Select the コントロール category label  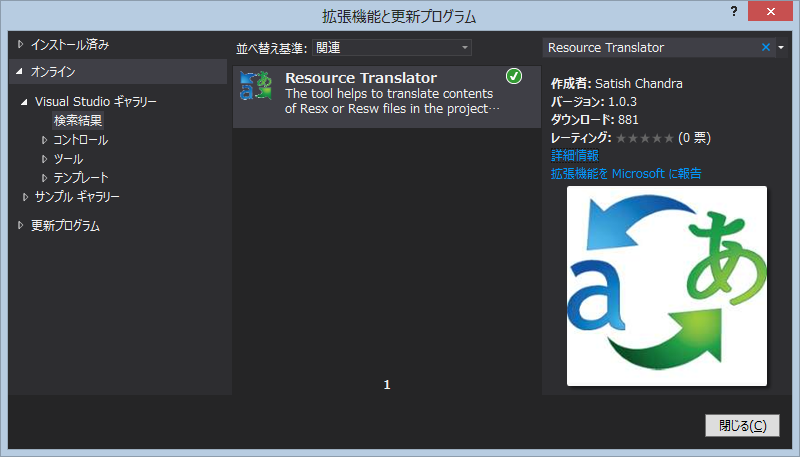click(x=81, y=140)
